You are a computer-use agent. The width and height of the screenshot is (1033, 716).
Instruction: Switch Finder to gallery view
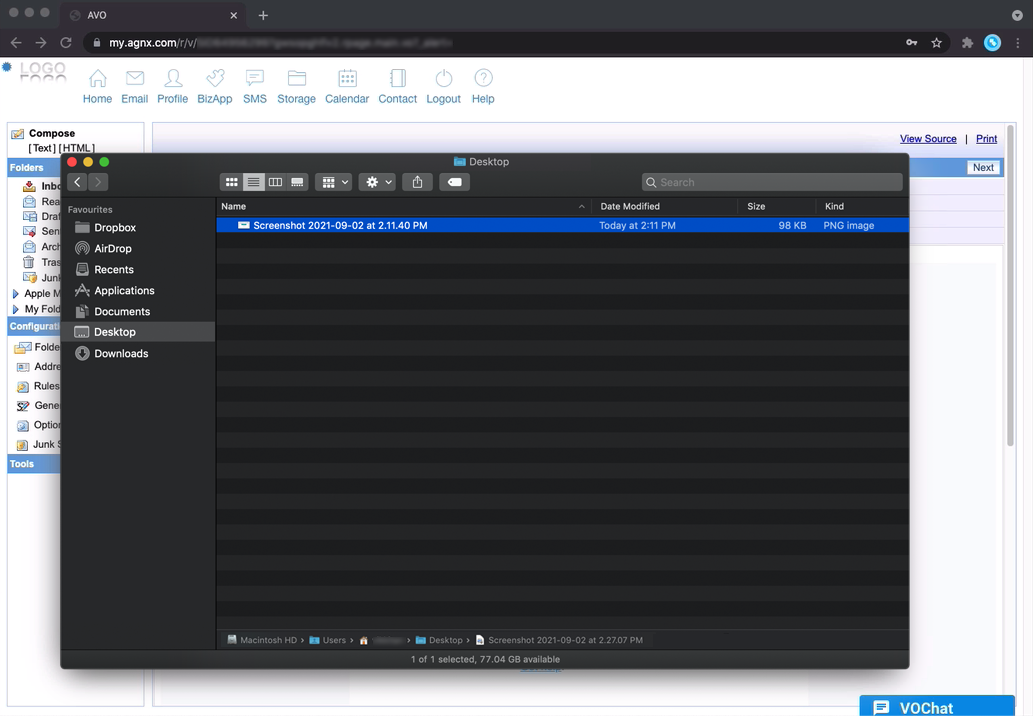[297, 182]
